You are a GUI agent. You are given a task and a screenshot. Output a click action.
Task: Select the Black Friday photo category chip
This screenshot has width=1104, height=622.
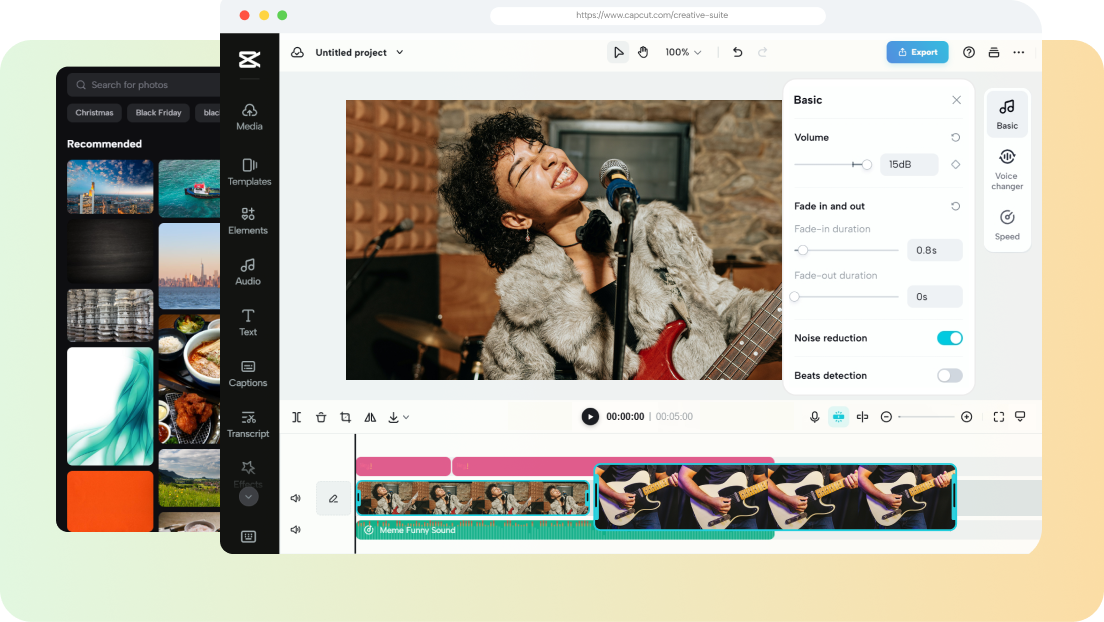click(x=158, y=113)
